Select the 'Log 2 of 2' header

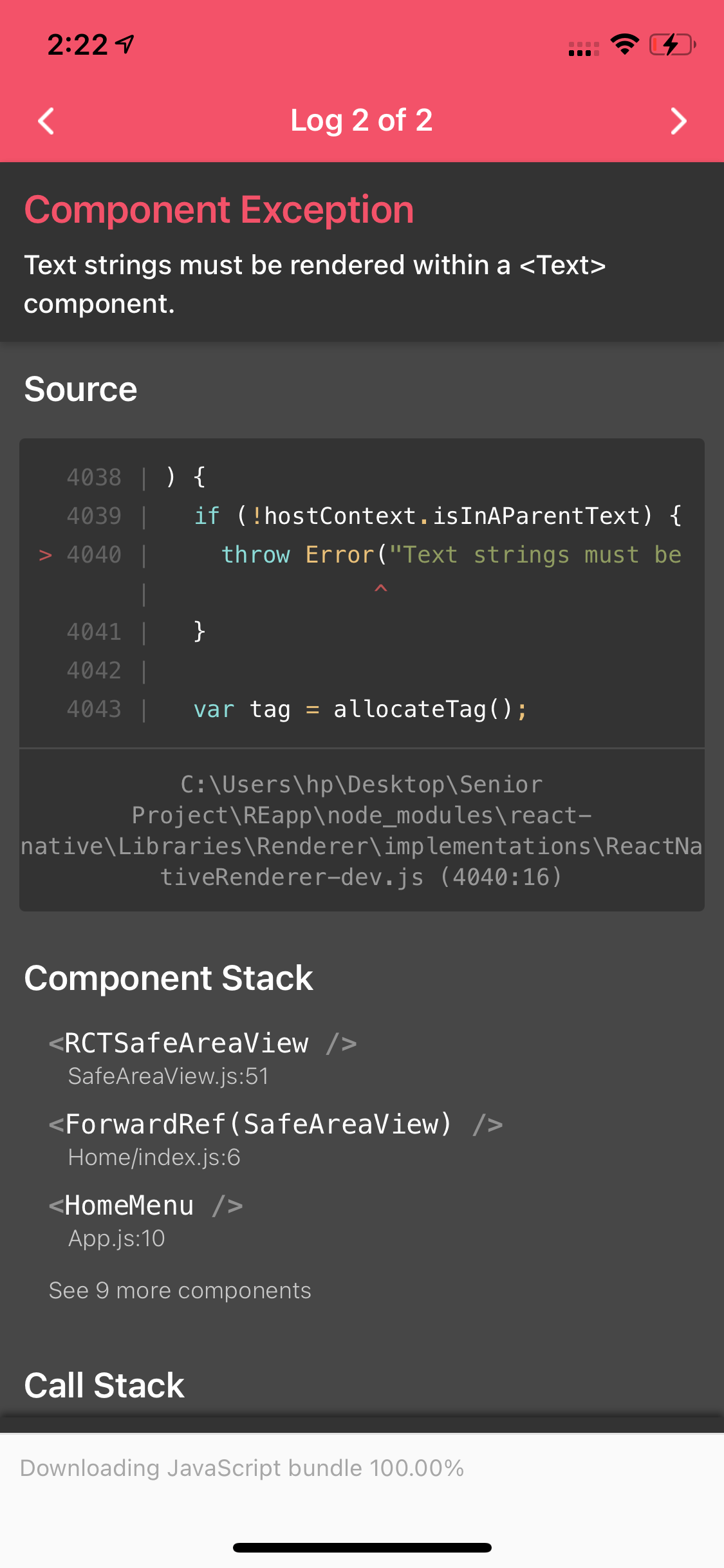[362, 120]
